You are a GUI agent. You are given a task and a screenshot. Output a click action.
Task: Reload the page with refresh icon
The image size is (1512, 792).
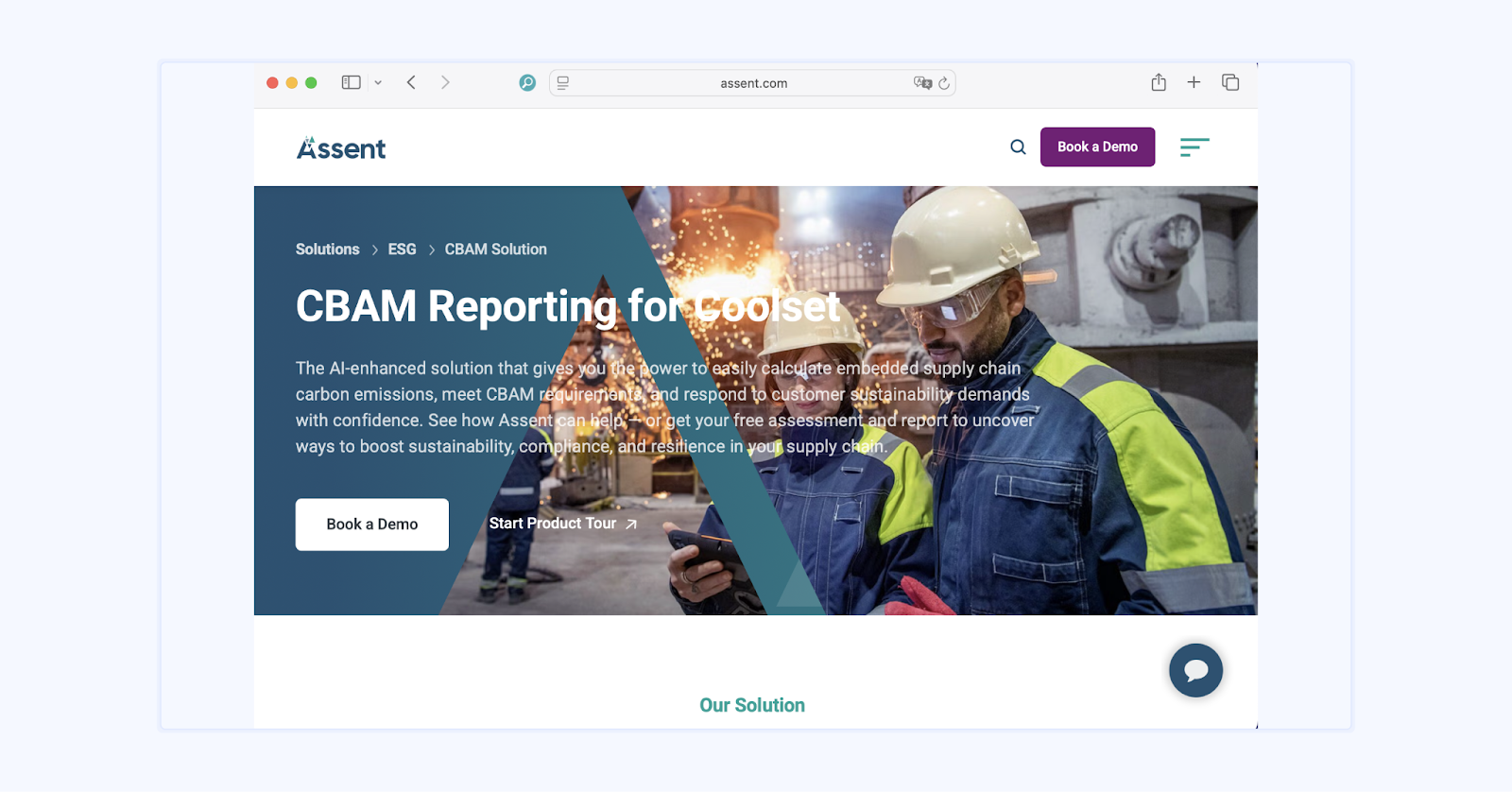tap(944, 83)
